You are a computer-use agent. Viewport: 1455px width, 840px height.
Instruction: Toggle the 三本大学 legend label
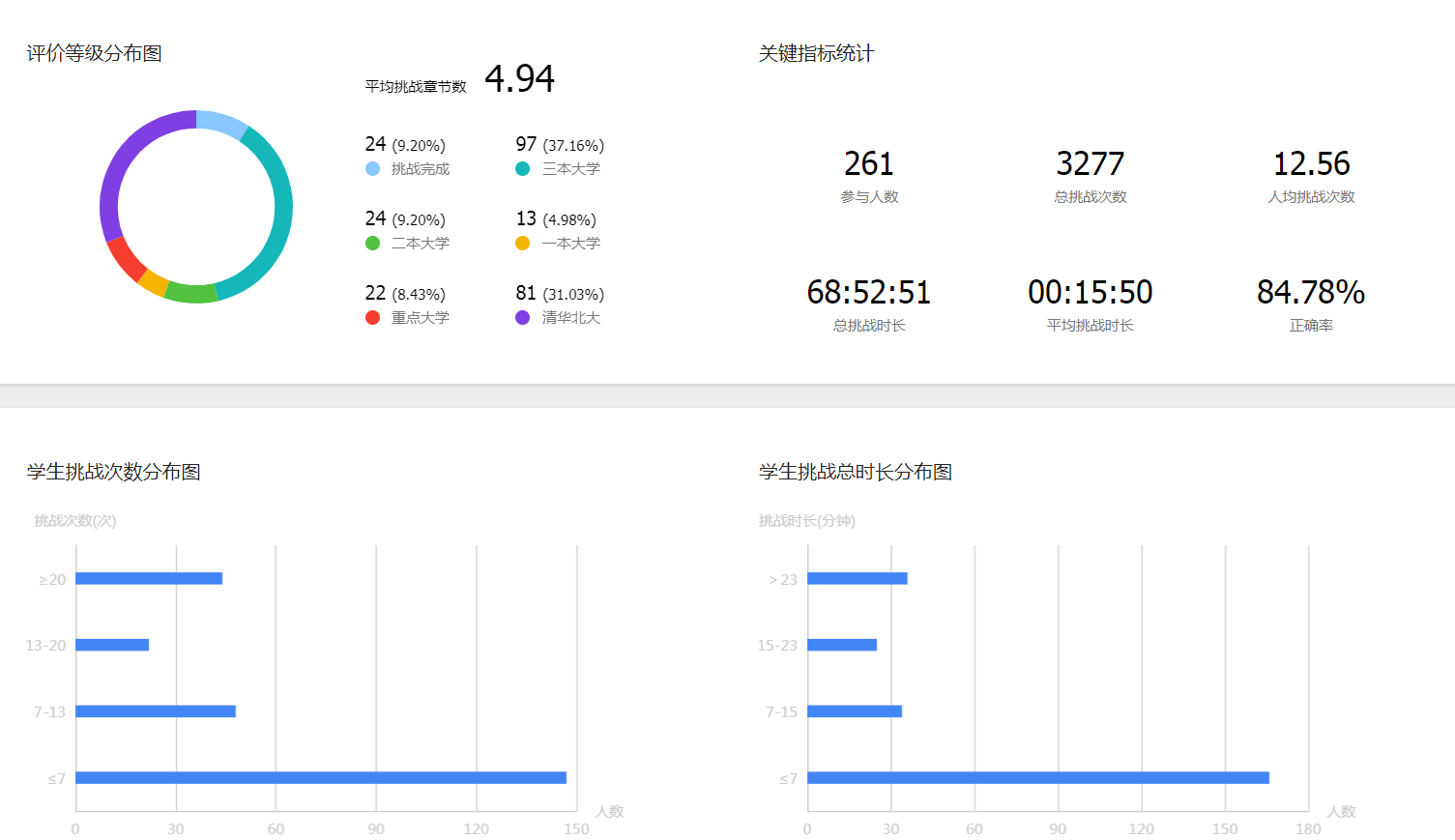(x=570, y=169)
